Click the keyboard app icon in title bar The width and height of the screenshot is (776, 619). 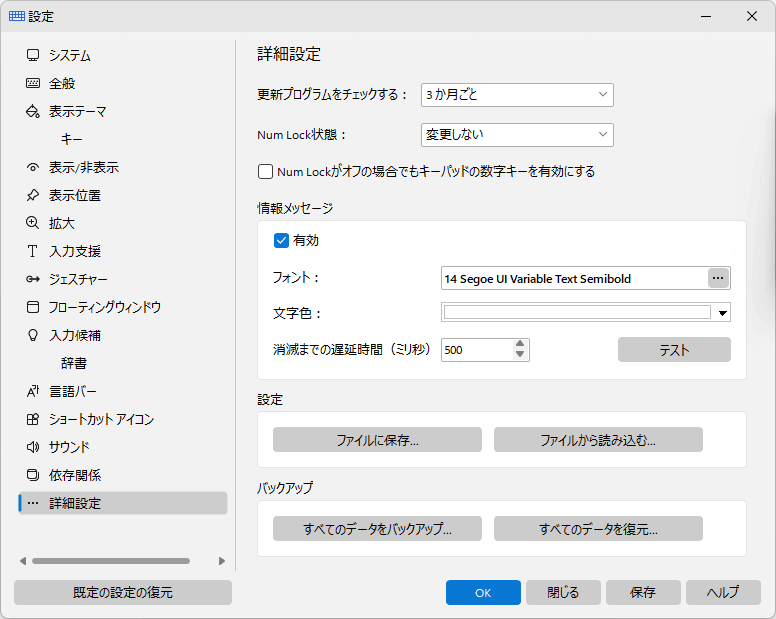click(x=16, y=16)
